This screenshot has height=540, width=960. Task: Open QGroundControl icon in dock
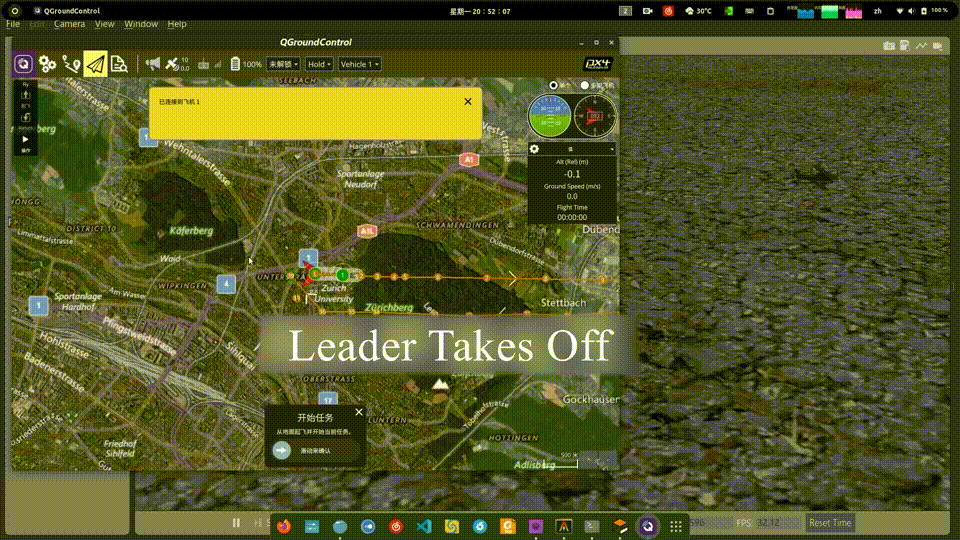click(x=648, y=527)
